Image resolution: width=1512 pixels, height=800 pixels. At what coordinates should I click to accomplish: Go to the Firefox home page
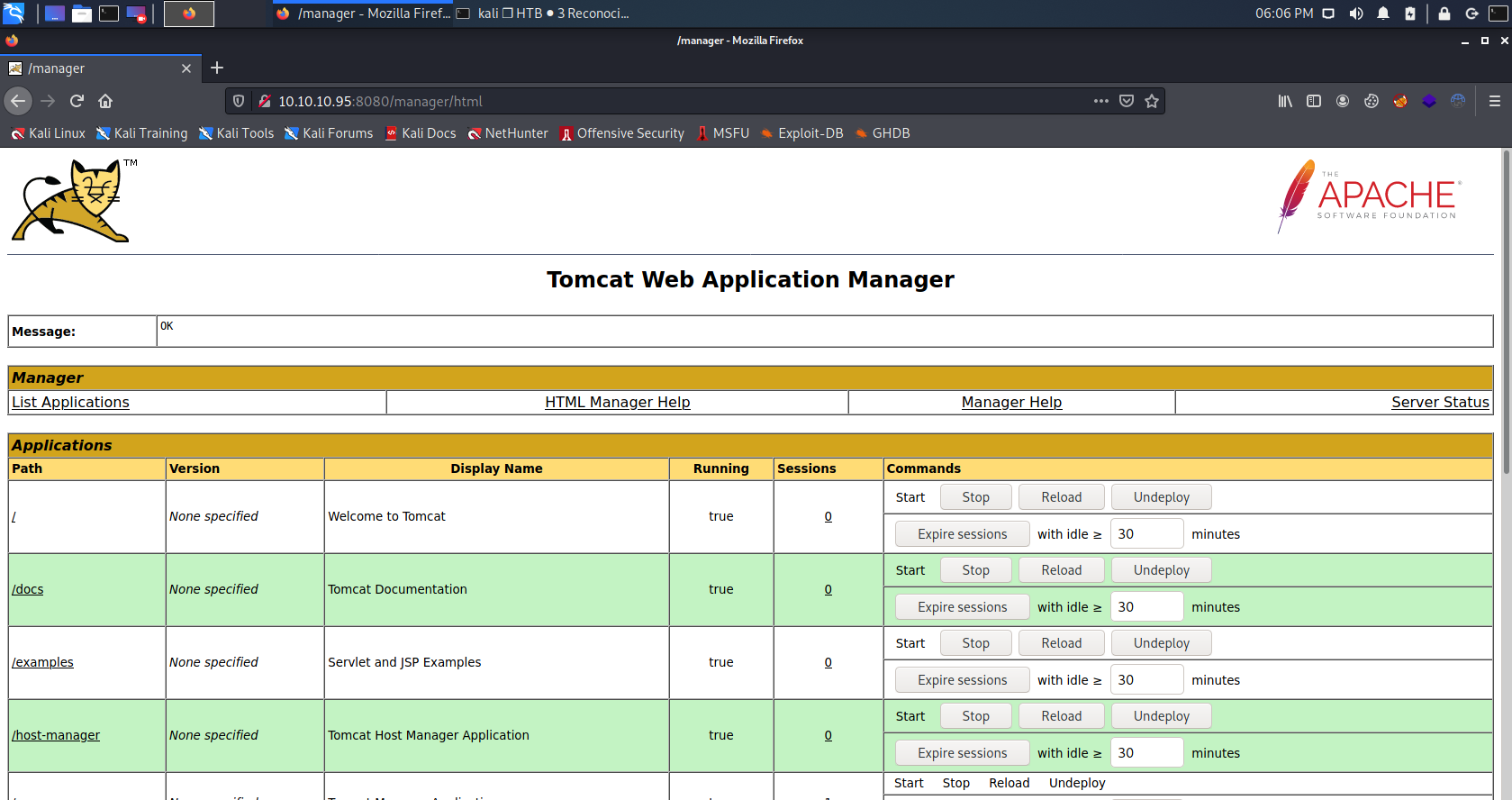[x=105, y=101]
